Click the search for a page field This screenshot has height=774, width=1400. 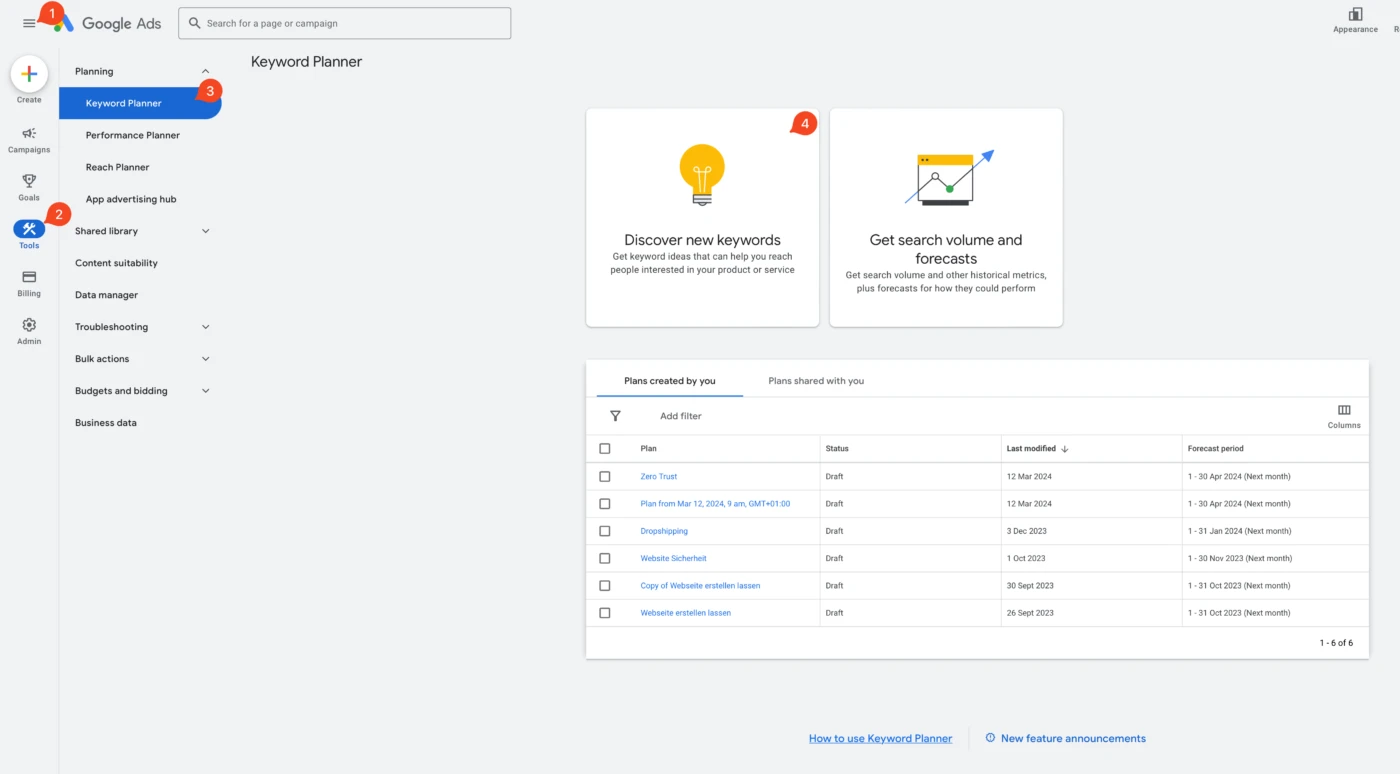[345, 23]
